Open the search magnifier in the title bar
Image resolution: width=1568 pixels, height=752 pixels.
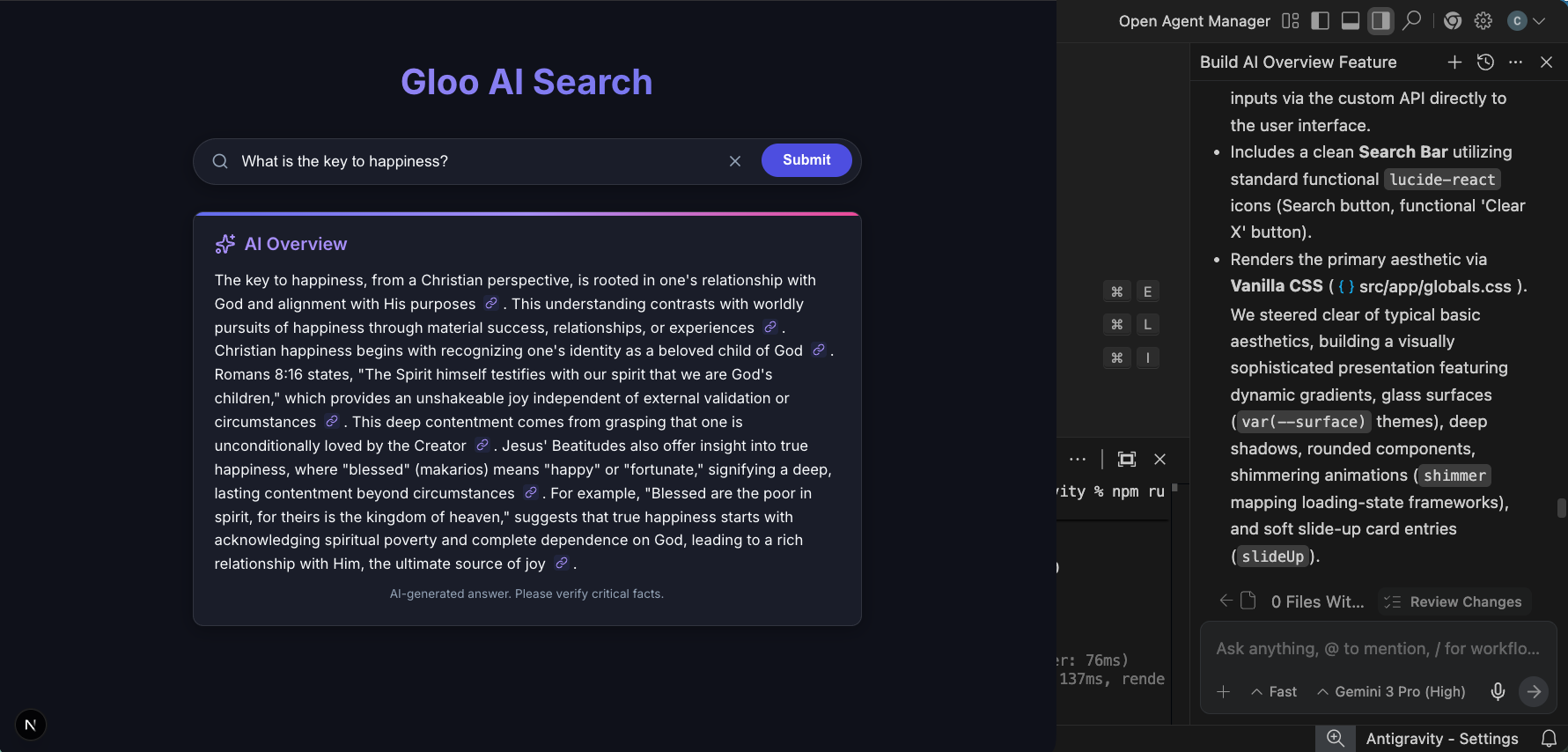pyautogui.click(x=1412, y=20)
